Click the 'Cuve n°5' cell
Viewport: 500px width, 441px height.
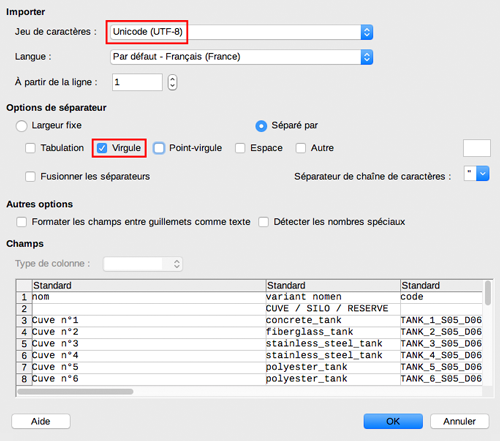tap(149, 367)
